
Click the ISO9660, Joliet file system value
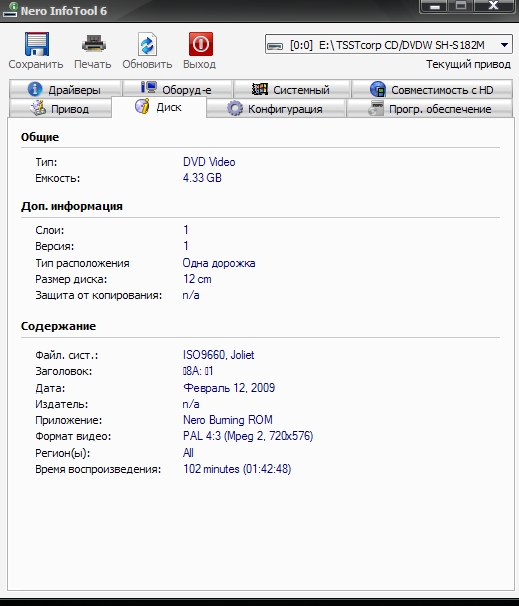point(218,355)
